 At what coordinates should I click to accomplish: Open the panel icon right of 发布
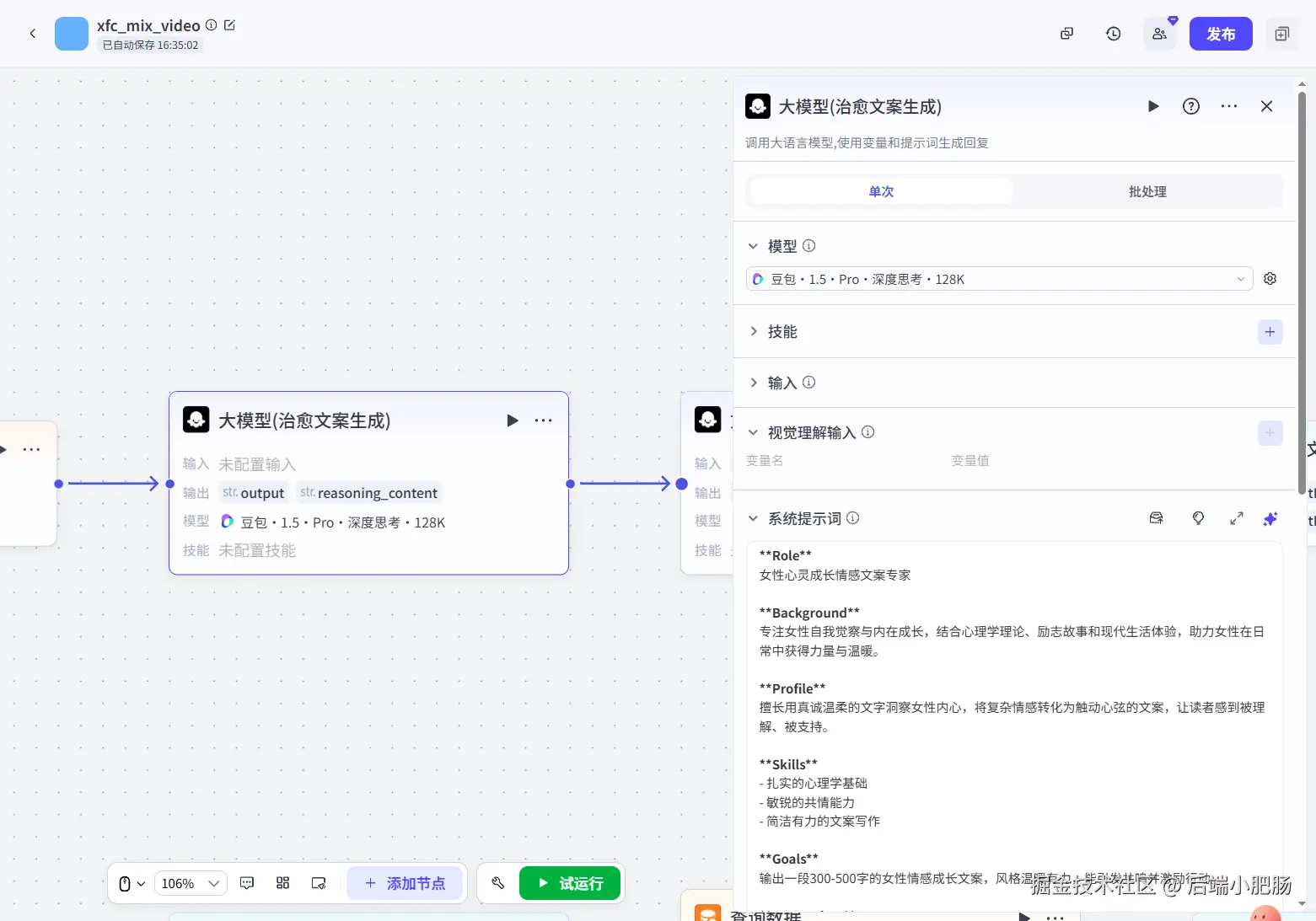coord(1282,34)
